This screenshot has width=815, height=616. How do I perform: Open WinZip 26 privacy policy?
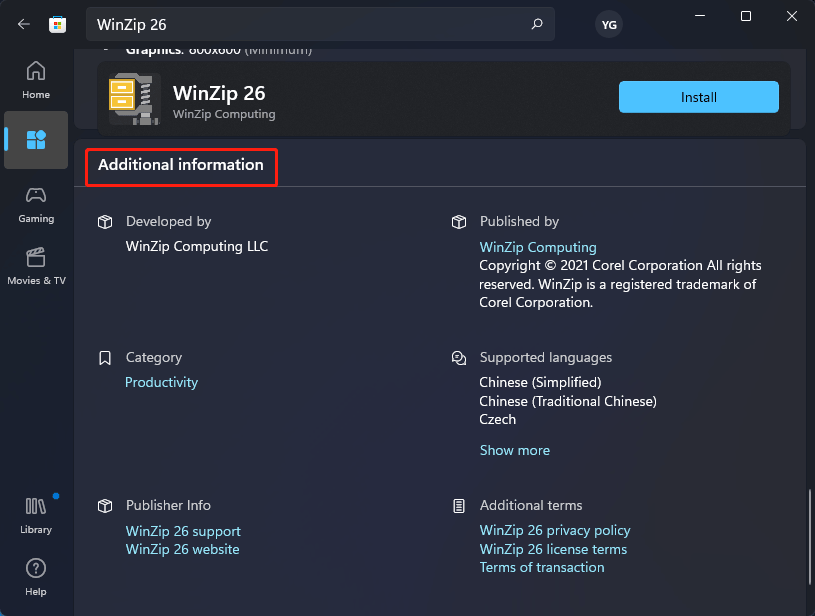[555, 530]
